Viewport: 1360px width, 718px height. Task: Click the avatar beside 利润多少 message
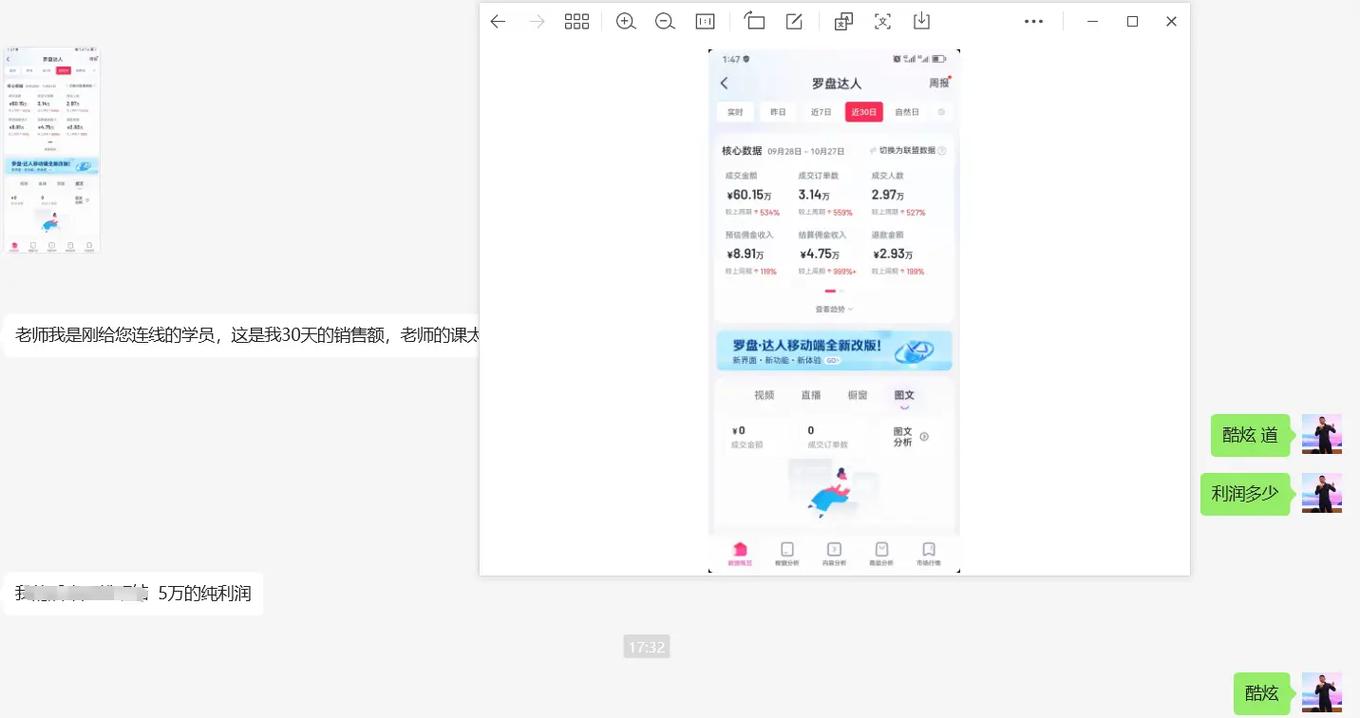point(1321,493)
